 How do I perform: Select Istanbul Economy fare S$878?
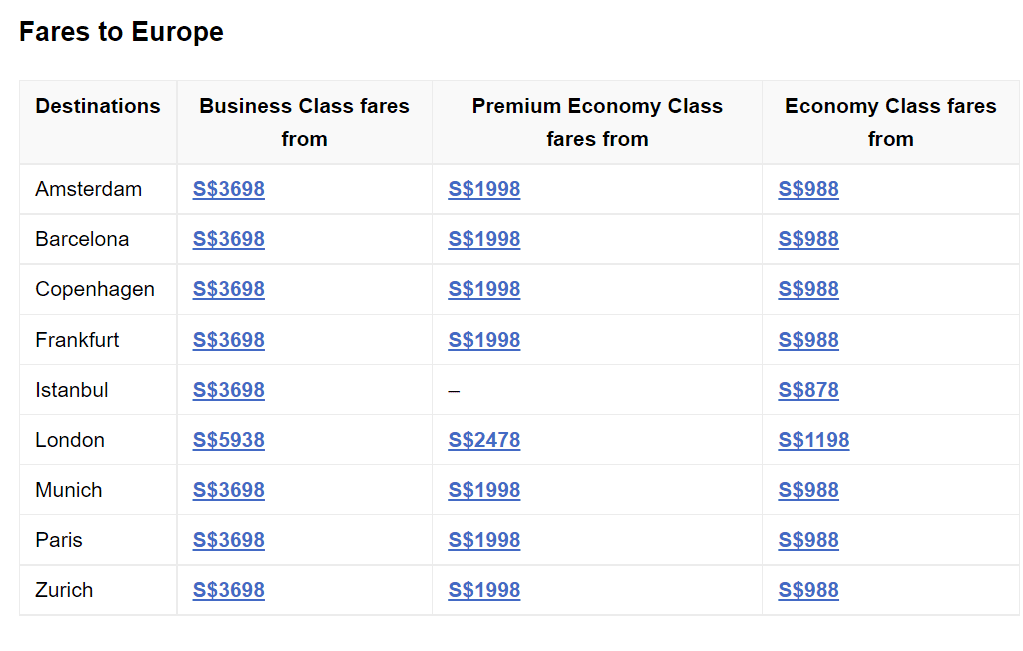pyautogui.click(x=808, y=390)
